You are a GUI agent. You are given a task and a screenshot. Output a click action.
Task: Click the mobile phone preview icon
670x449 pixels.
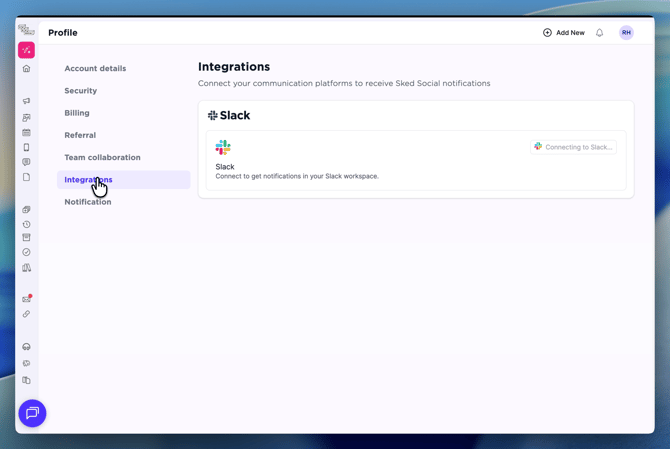(x=27, y=147)
